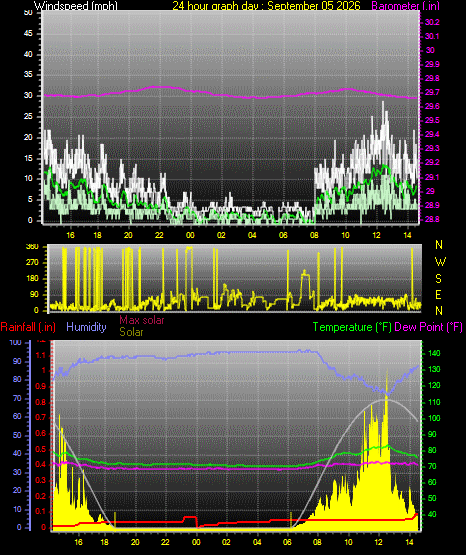Viewport: 466px width, 555px height.
Task: Select the 'Dew Point (°F)' legend label
Action: pos(428,327)
